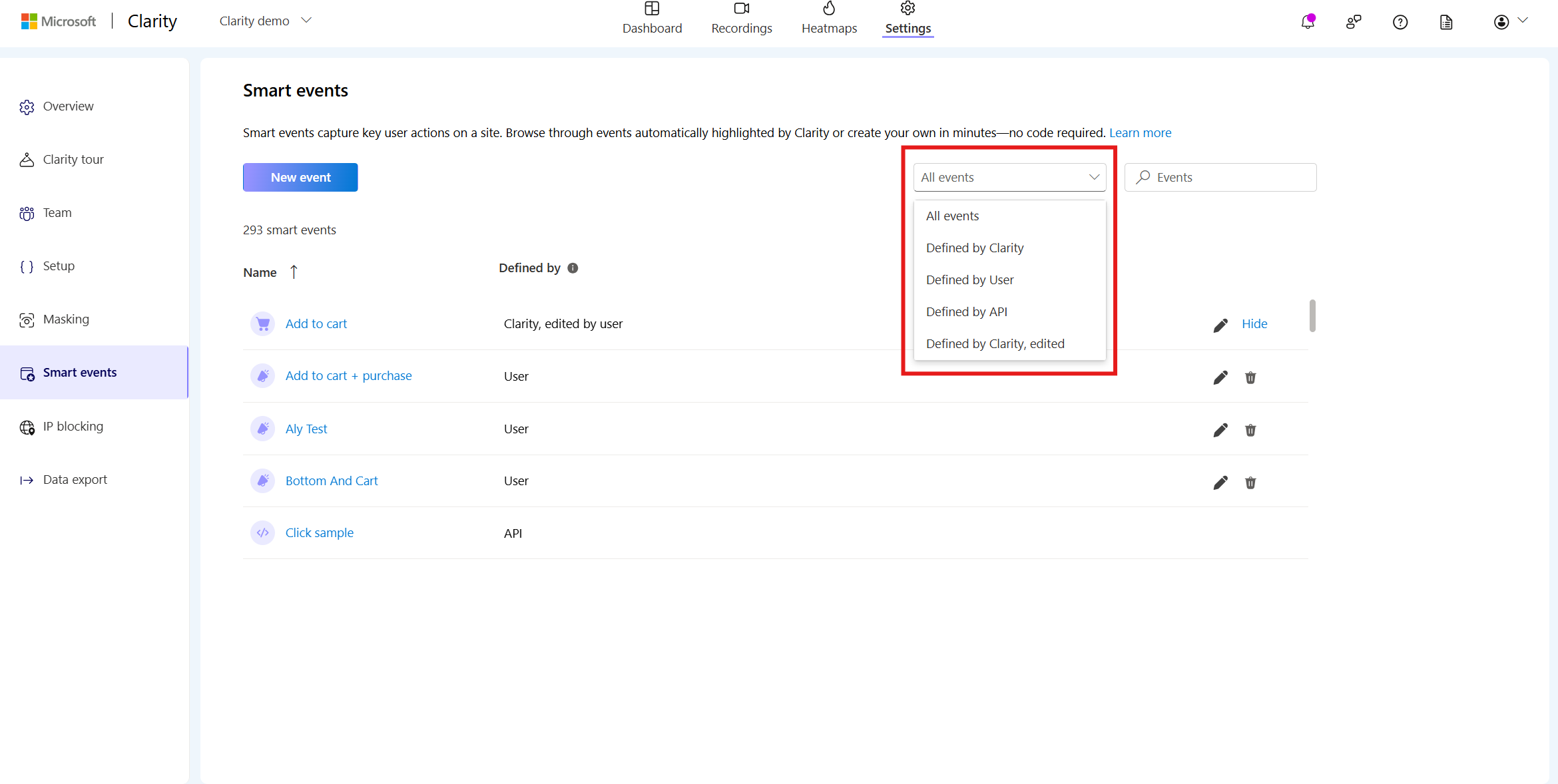Click the New event button

coord(300,177)
